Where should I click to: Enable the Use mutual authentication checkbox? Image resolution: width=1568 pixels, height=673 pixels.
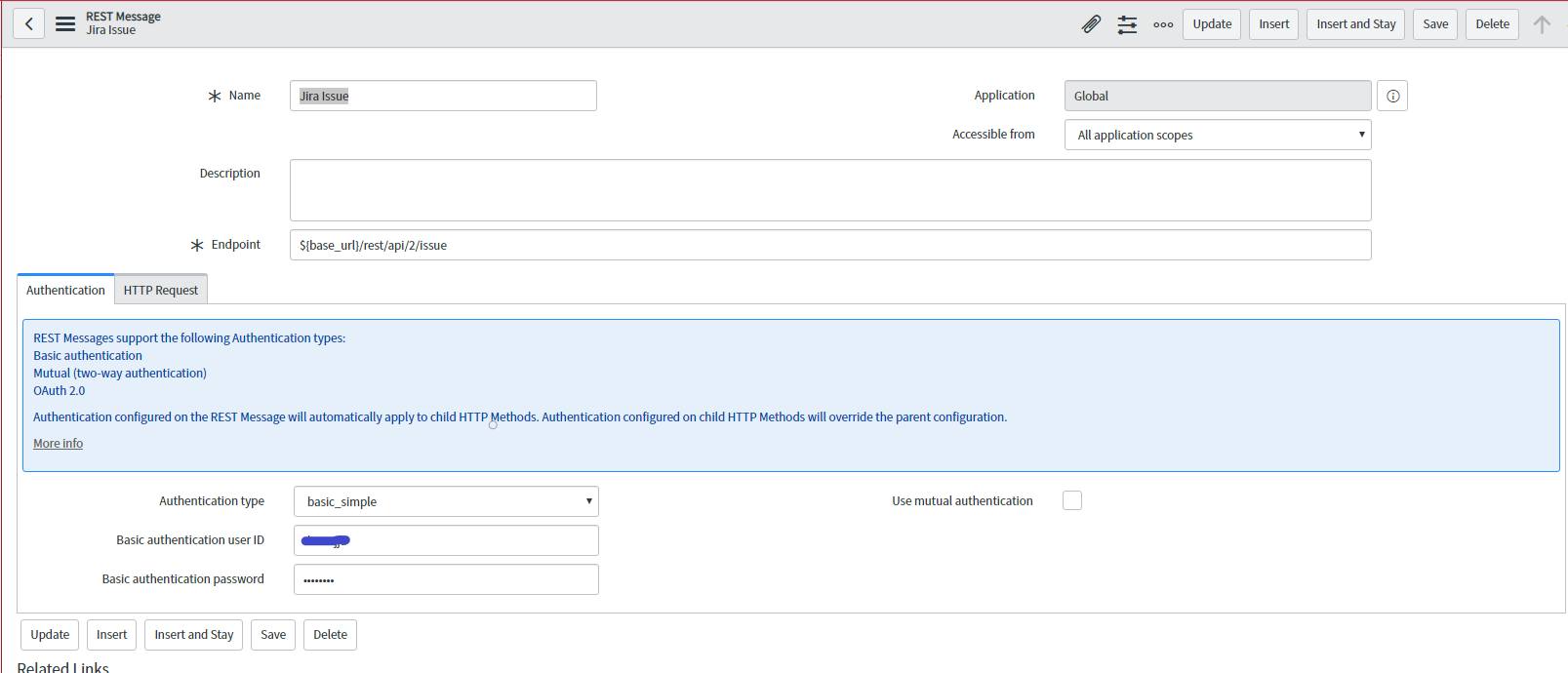click(x=1072, y=500)
